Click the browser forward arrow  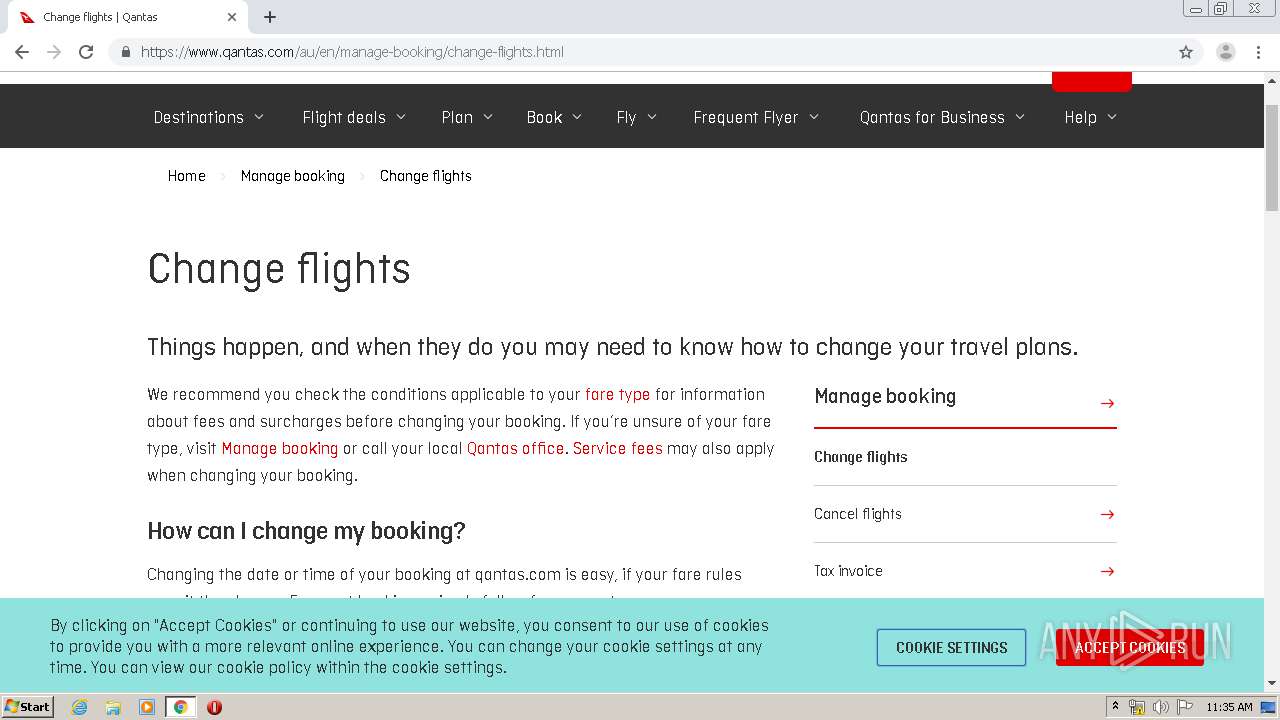coord(54,52)
